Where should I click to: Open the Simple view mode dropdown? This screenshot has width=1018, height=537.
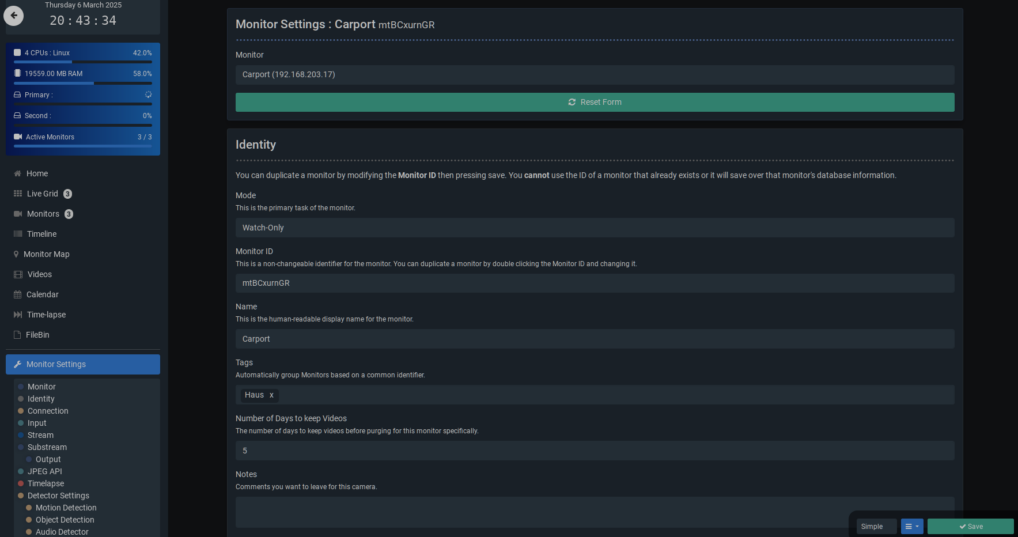tap(876, 526)
